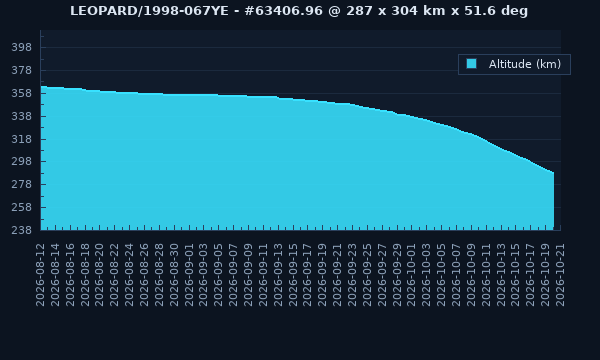Click the x-axis date 2026-10-13
600x360 pixels.
(501, 275)
